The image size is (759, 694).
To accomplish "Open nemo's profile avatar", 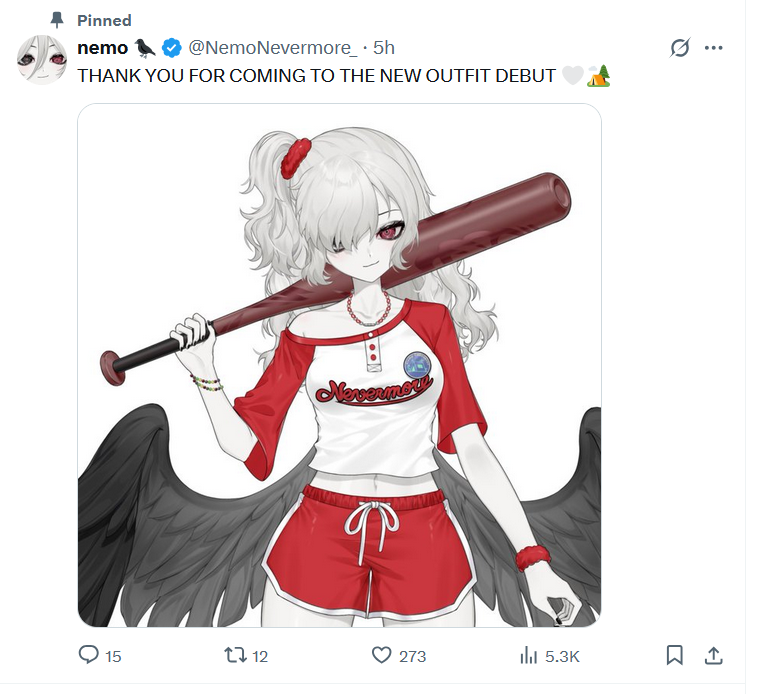I will (42, 60).
